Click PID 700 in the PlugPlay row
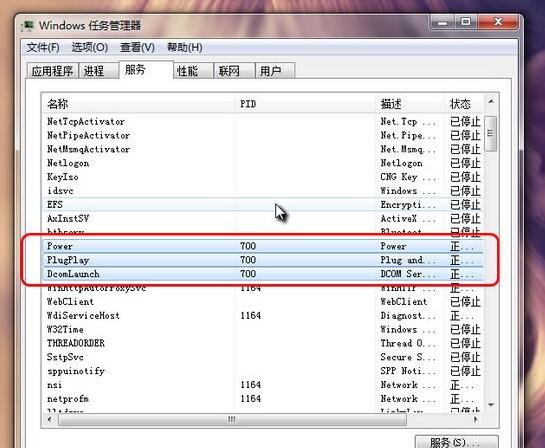545x448 pixels. pos(248,260)
